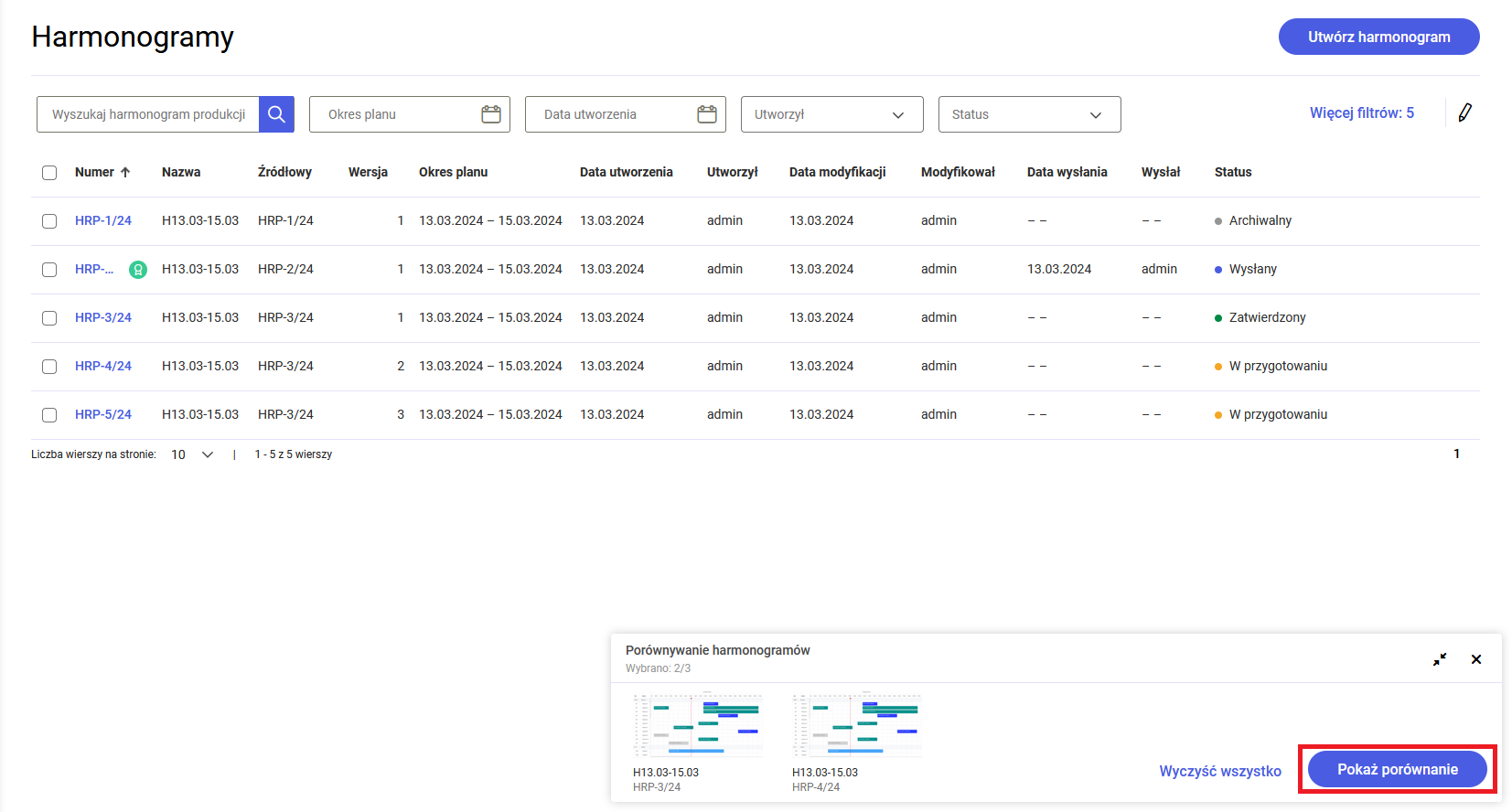Click the magnifier search icon button
The width and height of the screenshot is (1512, 812).
click(276, 114)
